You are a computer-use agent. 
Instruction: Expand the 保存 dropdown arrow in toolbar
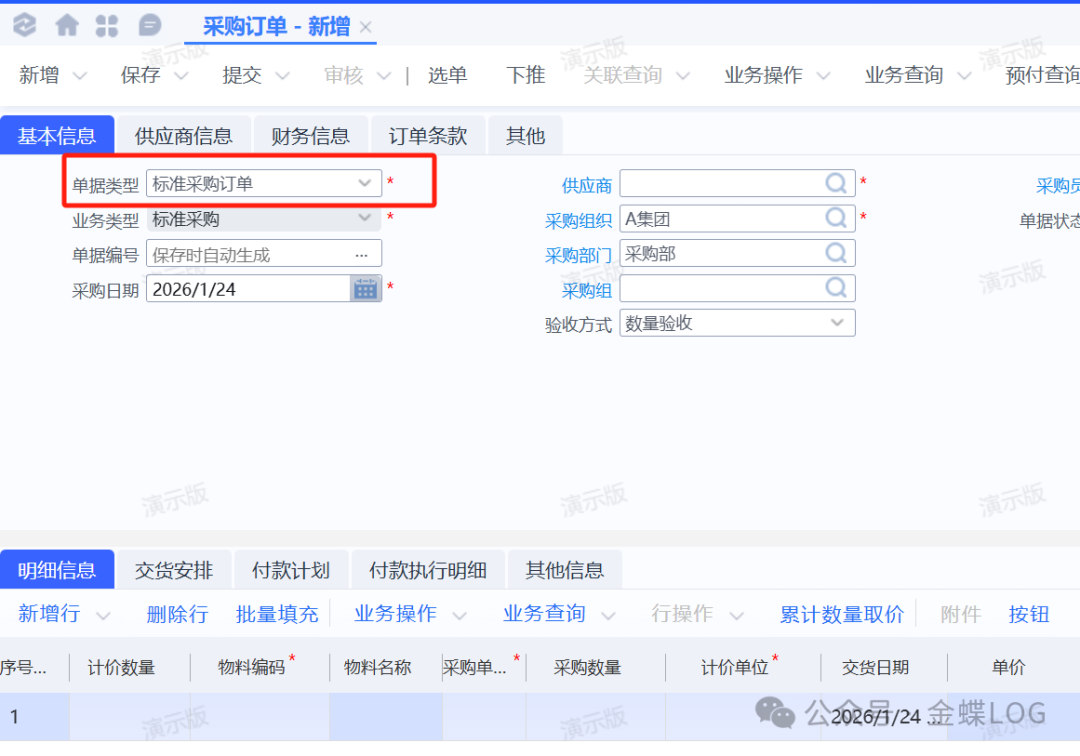tap(182, 76)
